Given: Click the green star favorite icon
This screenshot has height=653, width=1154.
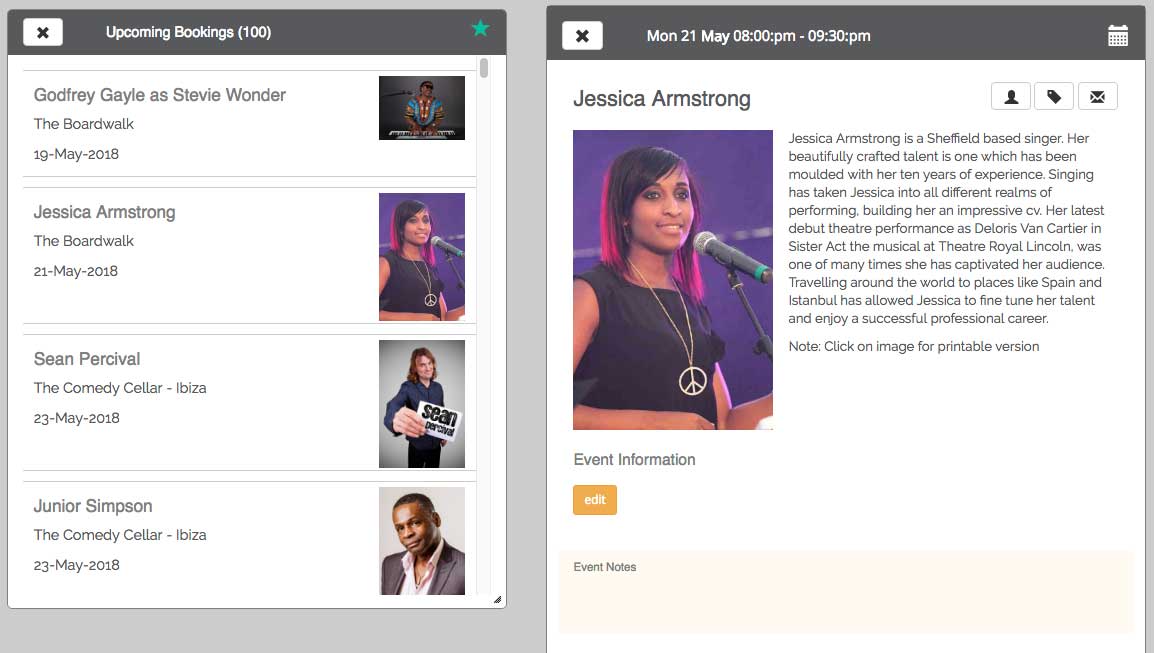Looking at the screenshot, I should pyautogui.click(x=481, y=29).
